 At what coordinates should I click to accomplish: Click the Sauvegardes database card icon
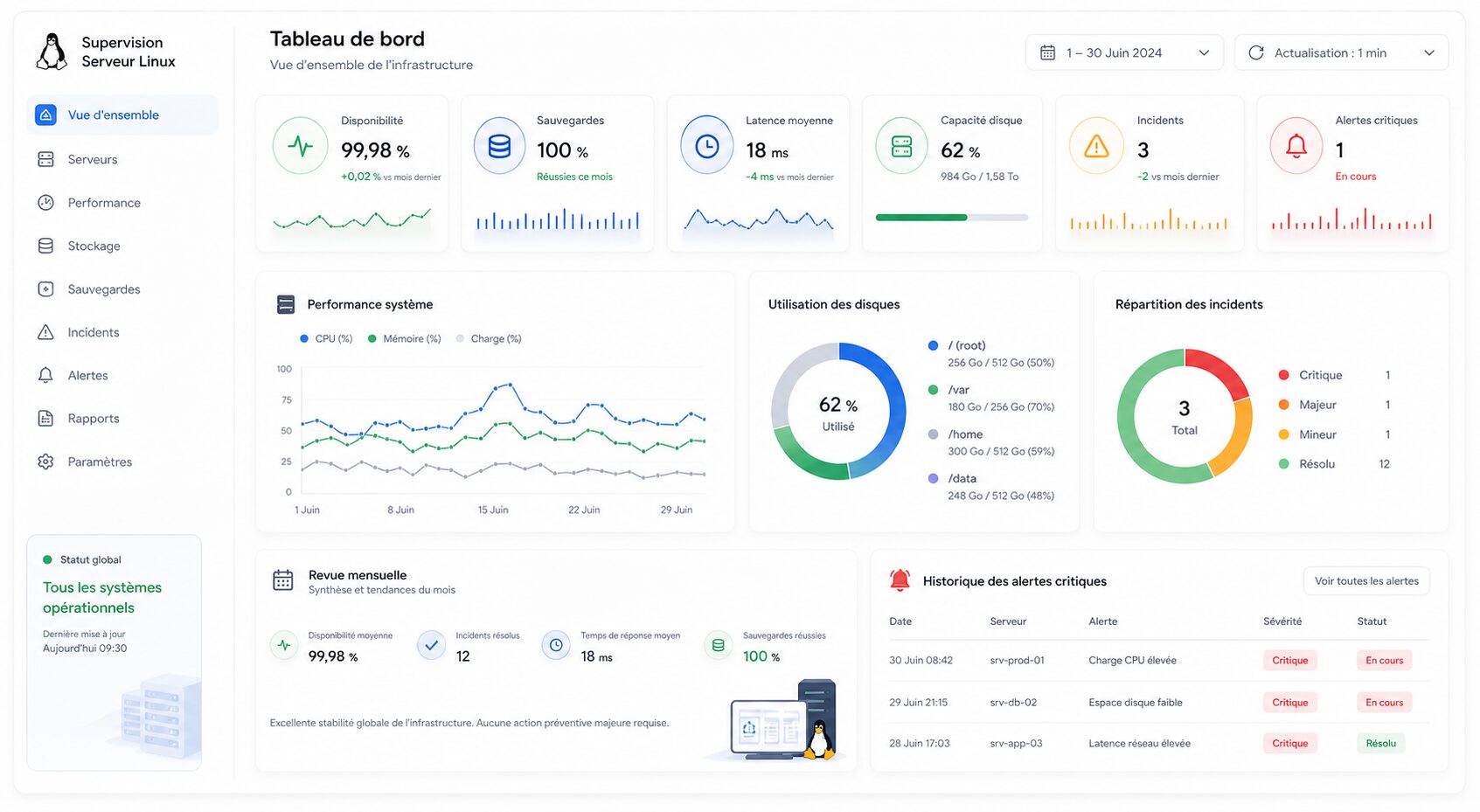pos(499,146)
